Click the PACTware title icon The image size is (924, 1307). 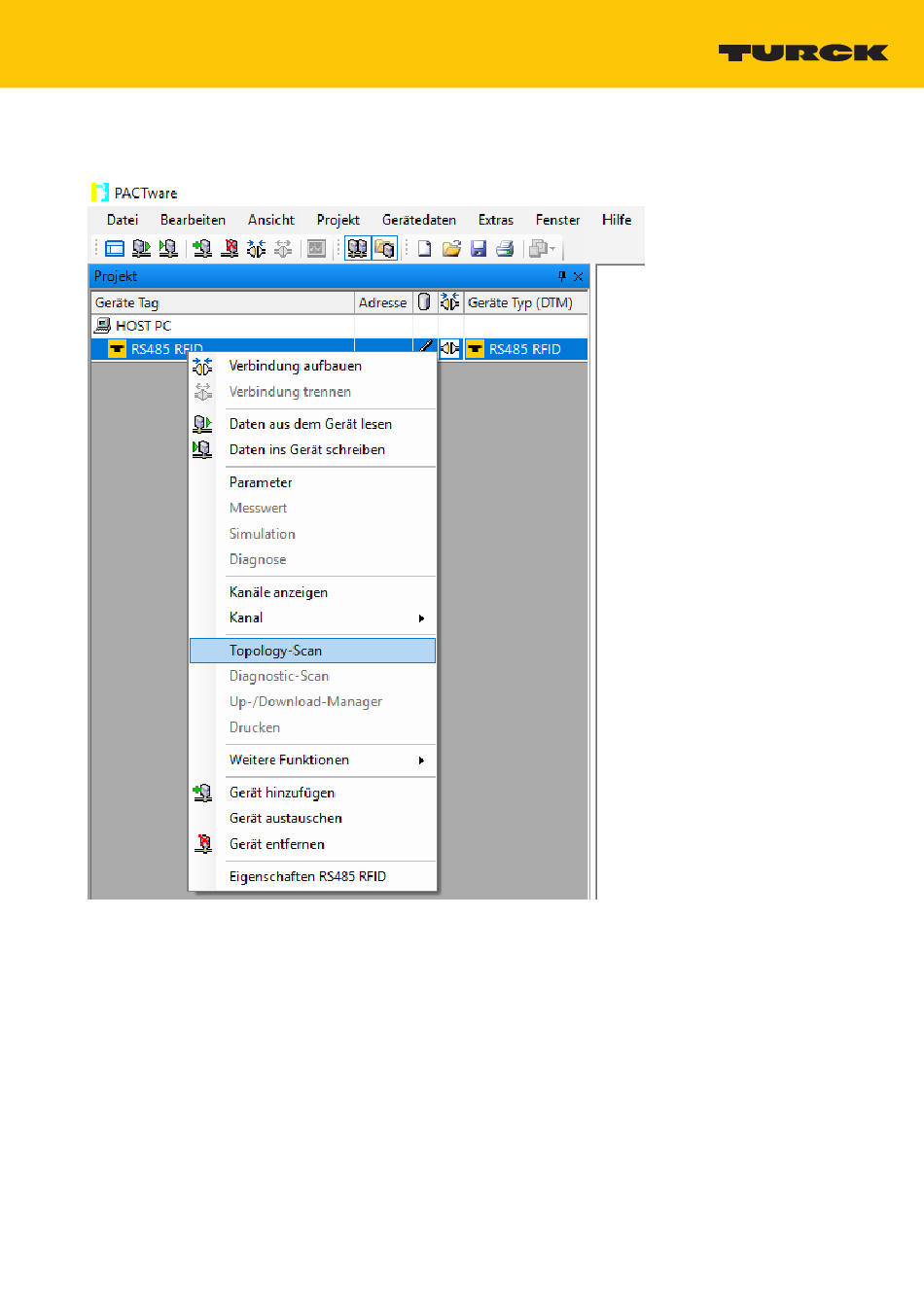point(100,193)
